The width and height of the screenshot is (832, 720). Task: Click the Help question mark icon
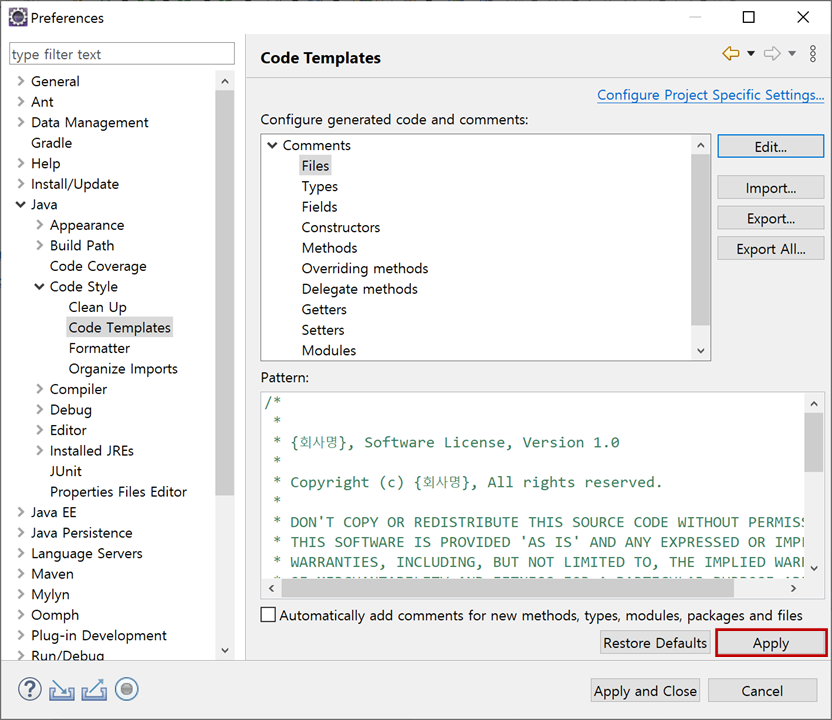[x=30, y=690]
